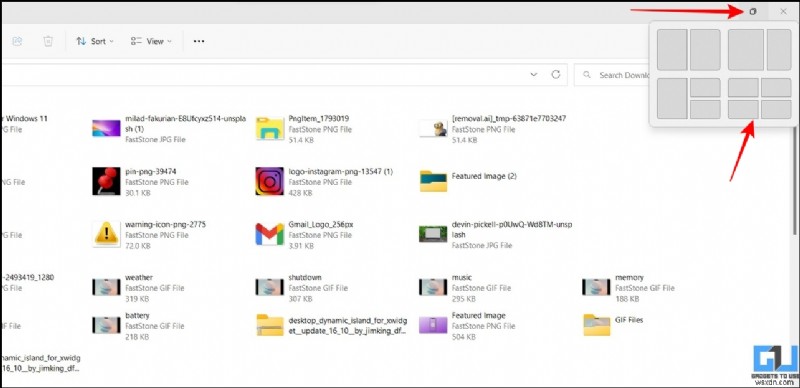
Task: Open the Sort dropdown
Action: point(95,41)
